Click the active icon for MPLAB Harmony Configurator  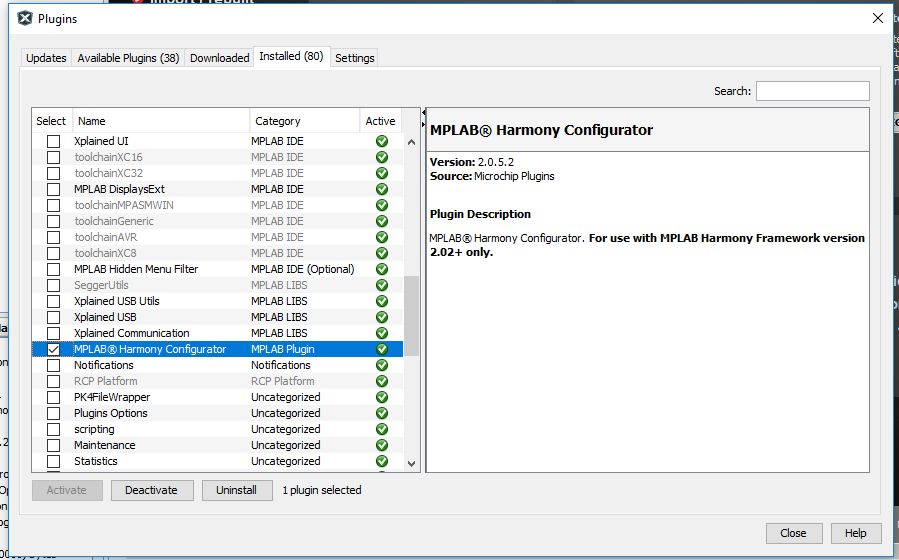[x=382, y=349]
